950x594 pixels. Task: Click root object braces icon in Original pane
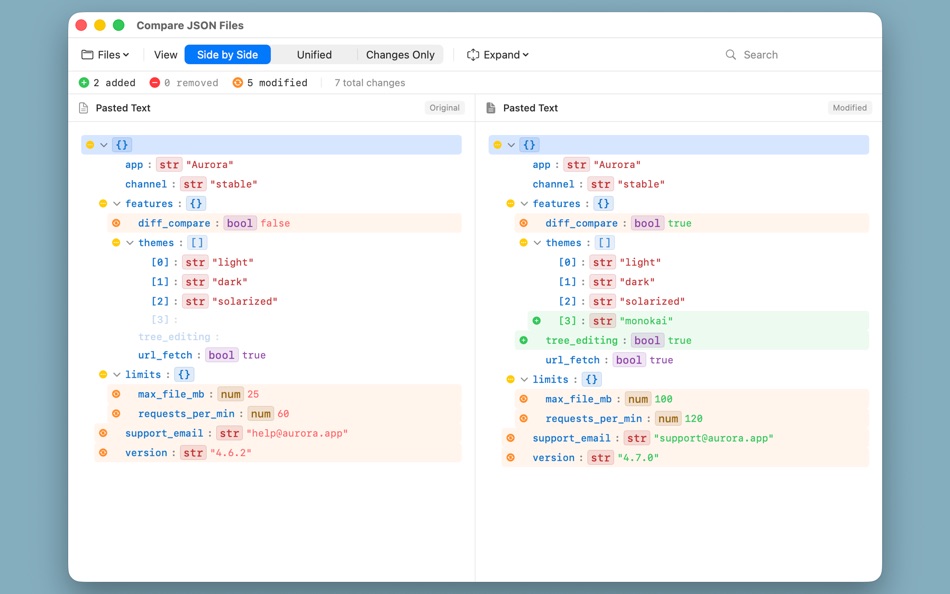122,145
